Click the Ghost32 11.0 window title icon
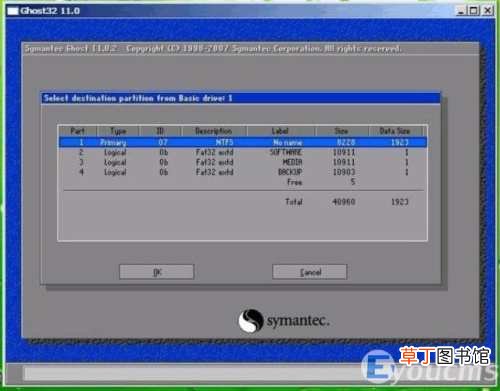Screen dimensions: 500x391 (x=13, y=11)
